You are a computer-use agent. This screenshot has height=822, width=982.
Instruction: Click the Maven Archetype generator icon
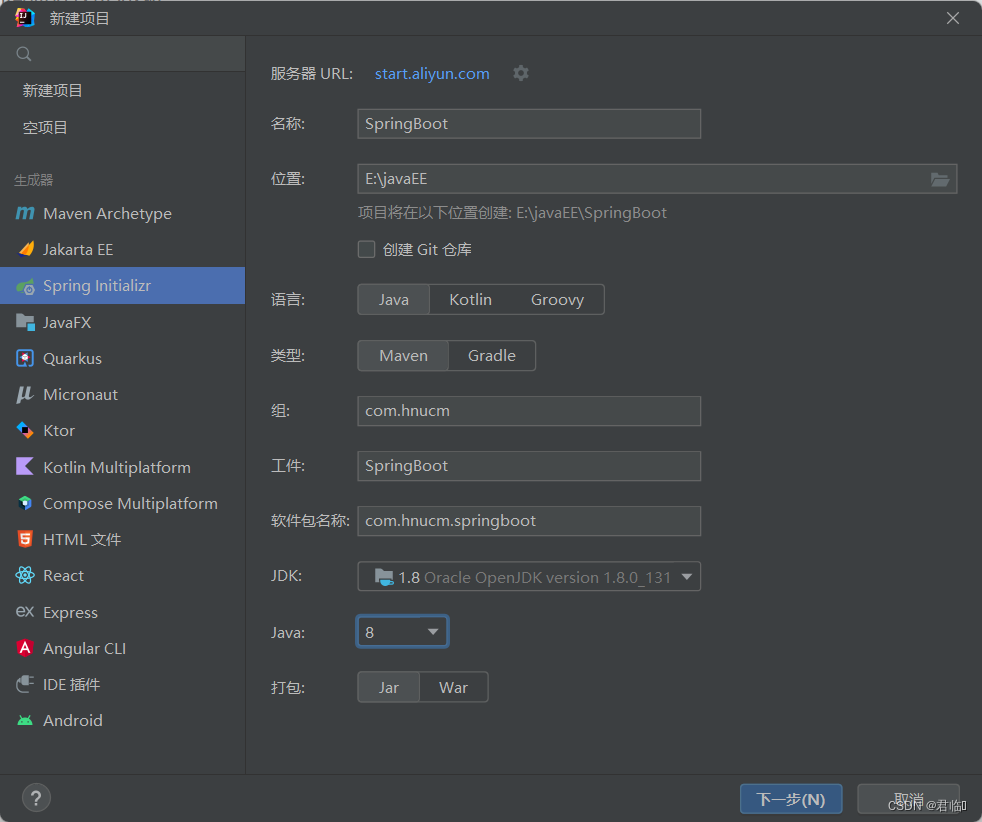point(25,213)
